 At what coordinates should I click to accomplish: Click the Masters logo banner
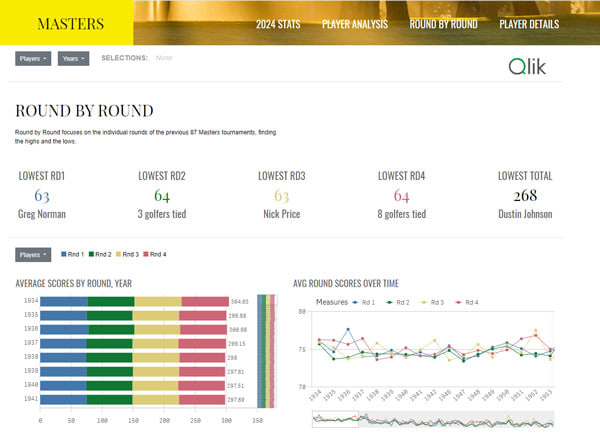tap(67, 23)
